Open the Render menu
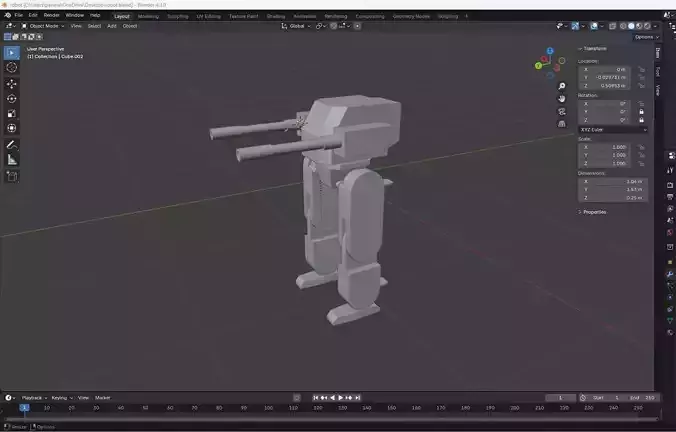 pos(52,15)
